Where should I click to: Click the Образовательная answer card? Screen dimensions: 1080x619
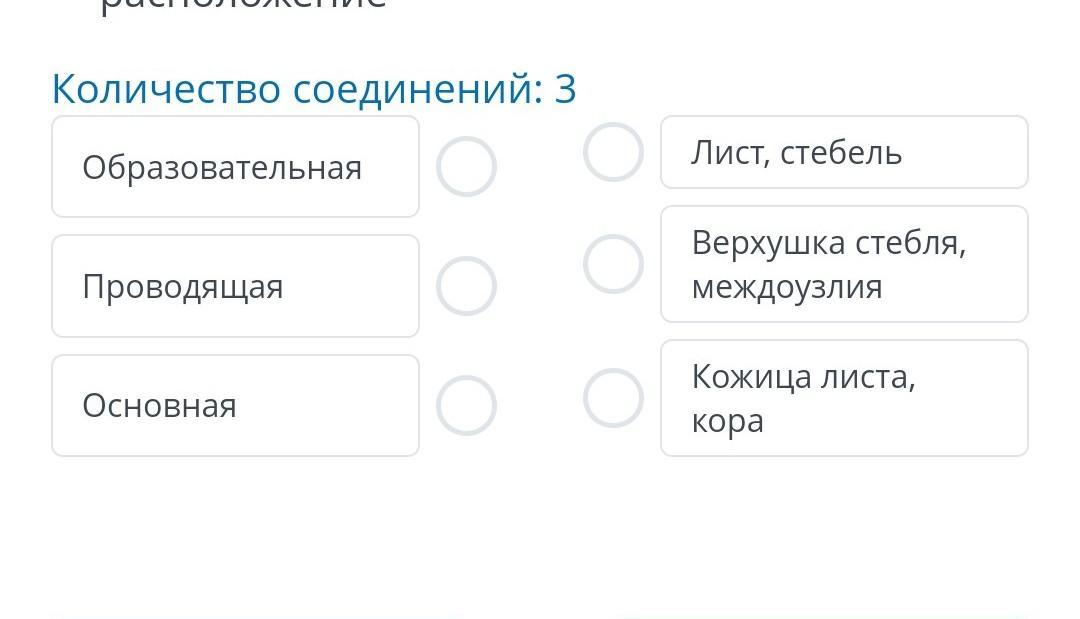pyautogui.click(x=235, y=167)
